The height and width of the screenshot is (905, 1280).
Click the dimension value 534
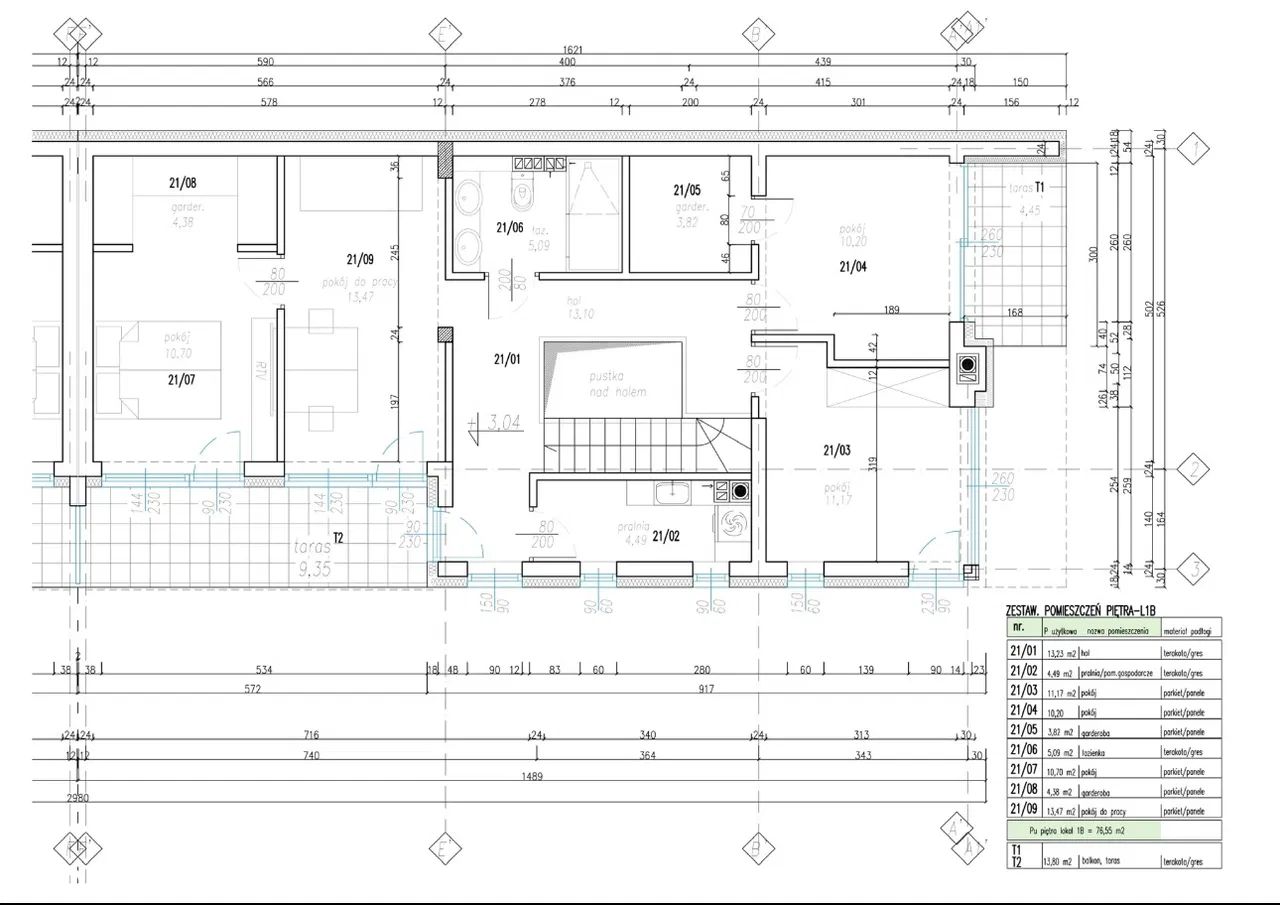pos(265,668)
